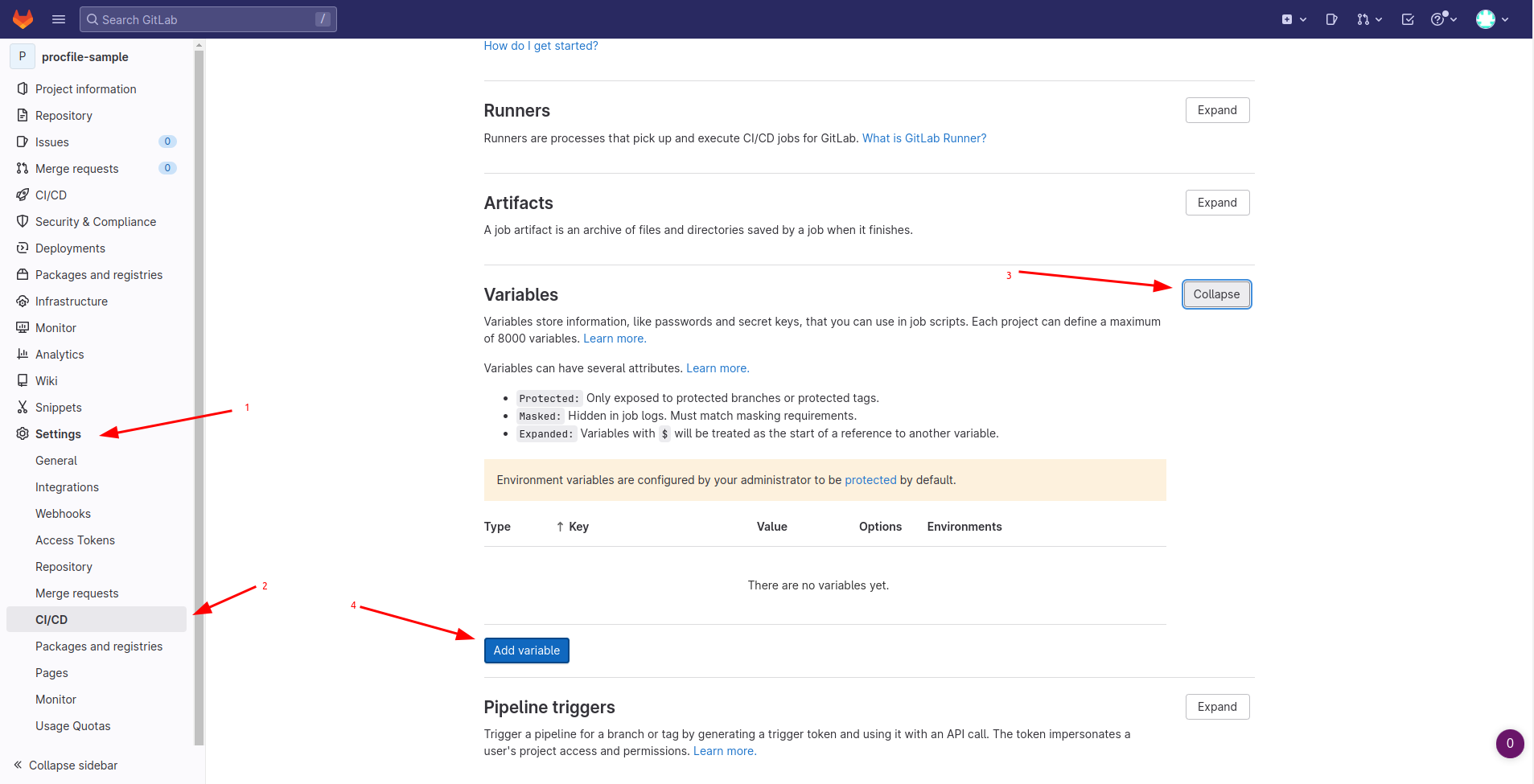Click the Analytics chart icon in sidebar
Image resolution: width=1534 pixels, height=784 pixels.
tap(23, 354)
